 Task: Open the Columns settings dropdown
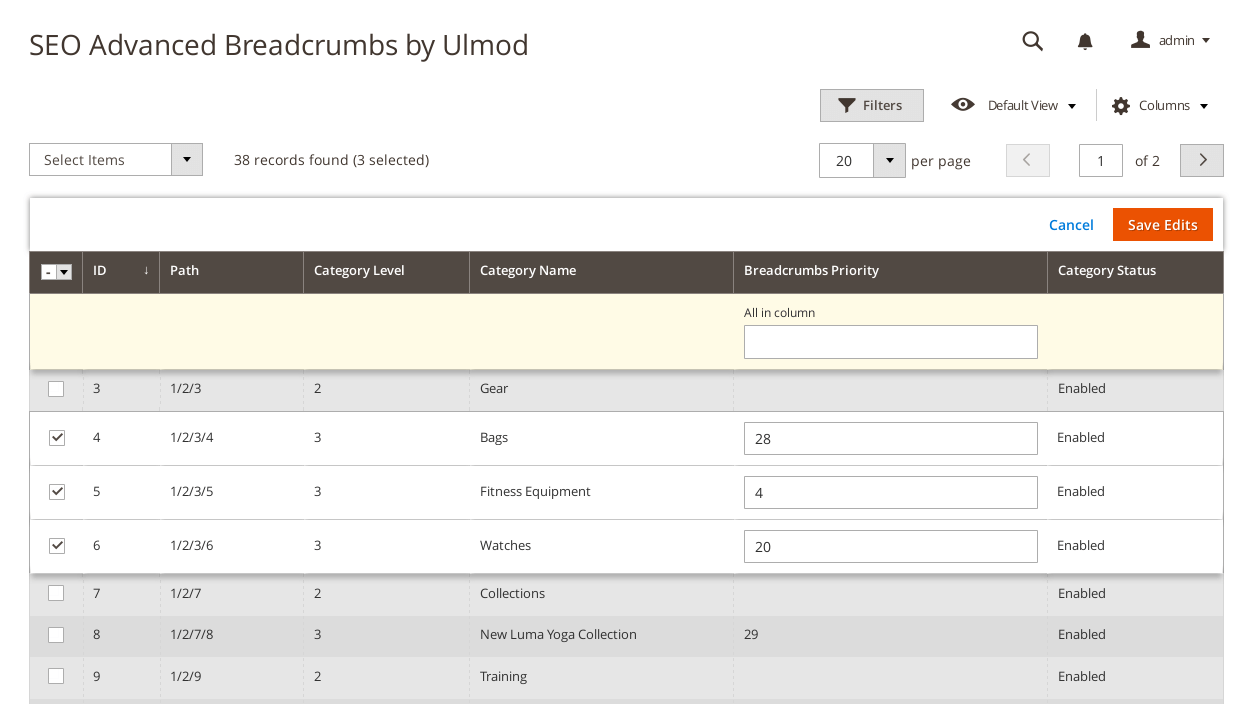[x=1160, y=105]
